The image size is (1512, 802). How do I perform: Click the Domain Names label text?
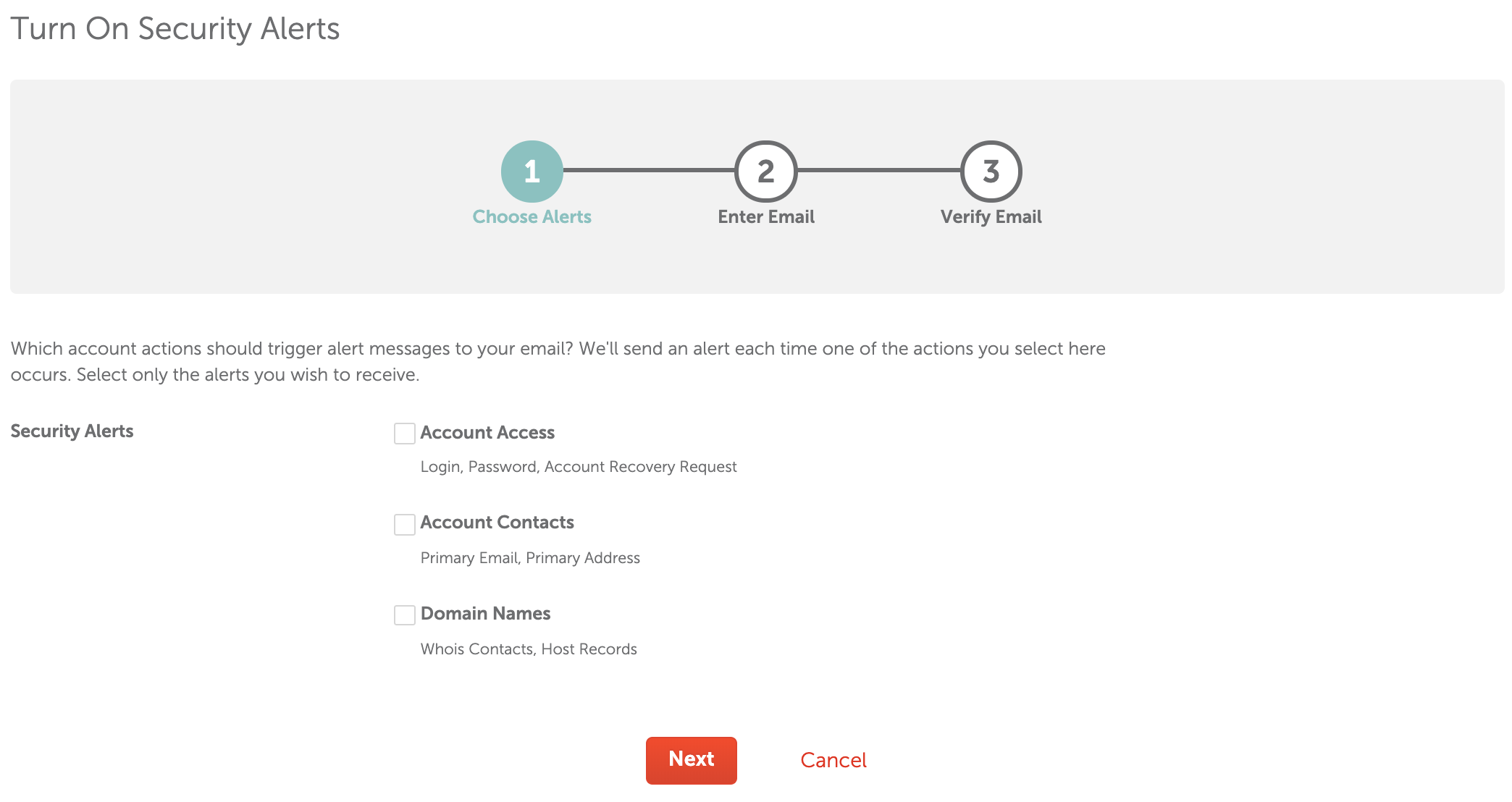pyautogui.click(x=485, y=614)
